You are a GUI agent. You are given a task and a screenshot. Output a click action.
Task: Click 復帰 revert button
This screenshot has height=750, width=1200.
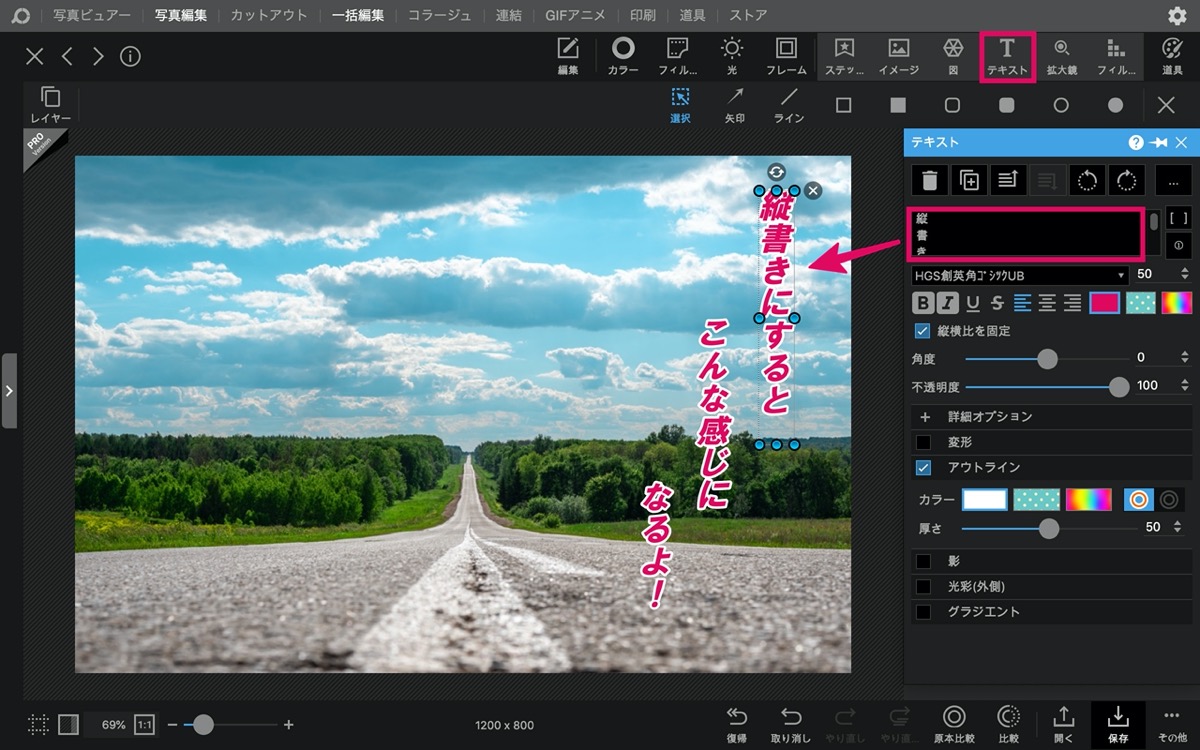(737, 724)
